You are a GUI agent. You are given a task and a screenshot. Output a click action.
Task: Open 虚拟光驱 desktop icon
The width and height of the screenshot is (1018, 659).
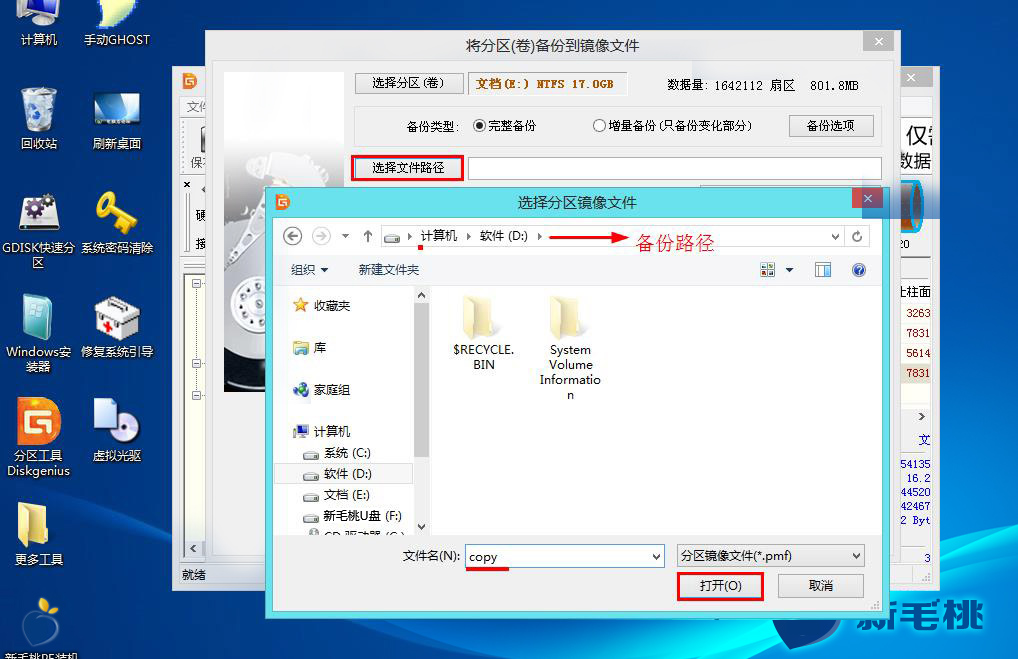point(117,430)
